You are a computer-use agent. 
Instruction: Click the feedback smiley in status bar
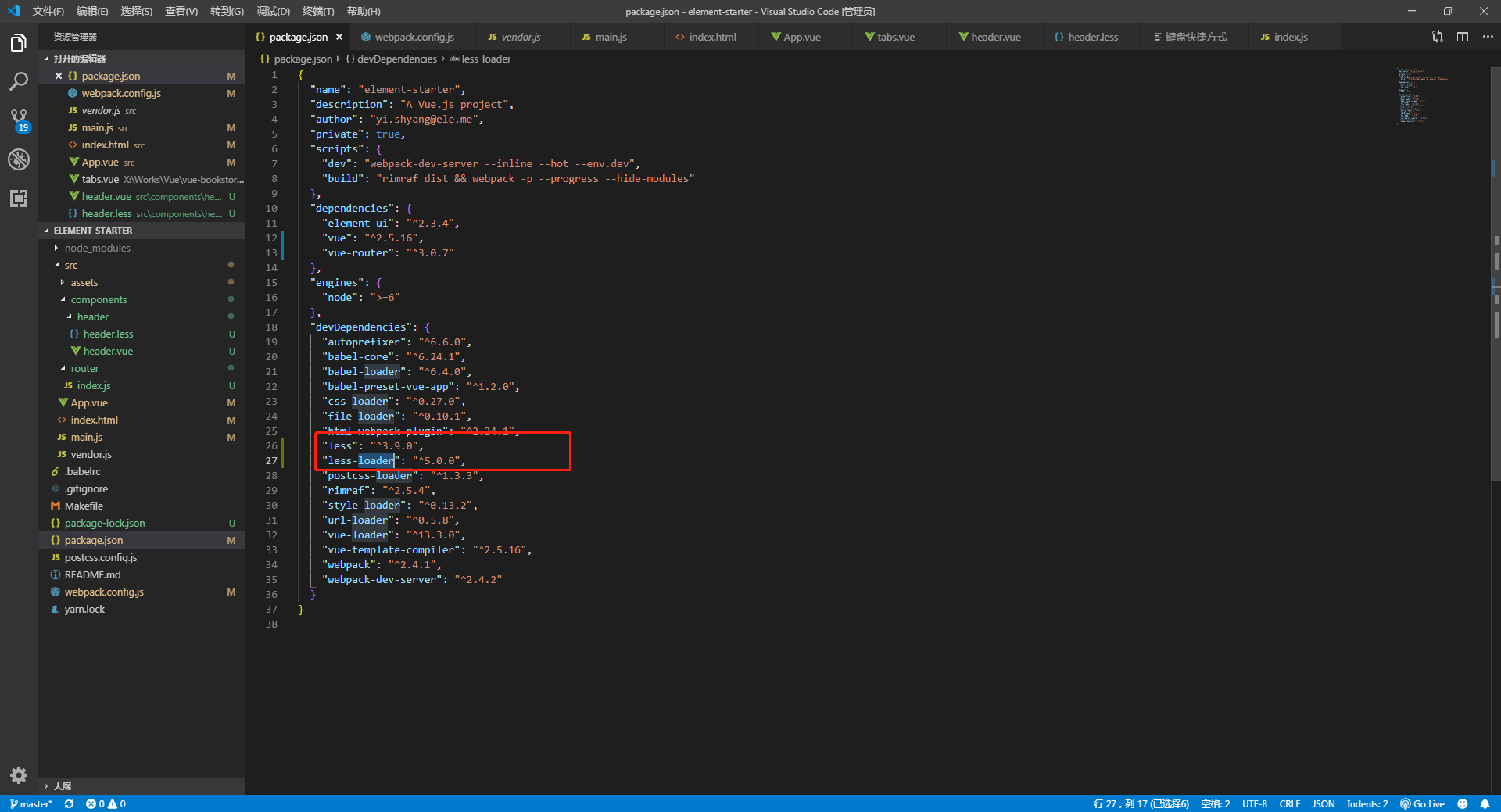[1463, 803]
